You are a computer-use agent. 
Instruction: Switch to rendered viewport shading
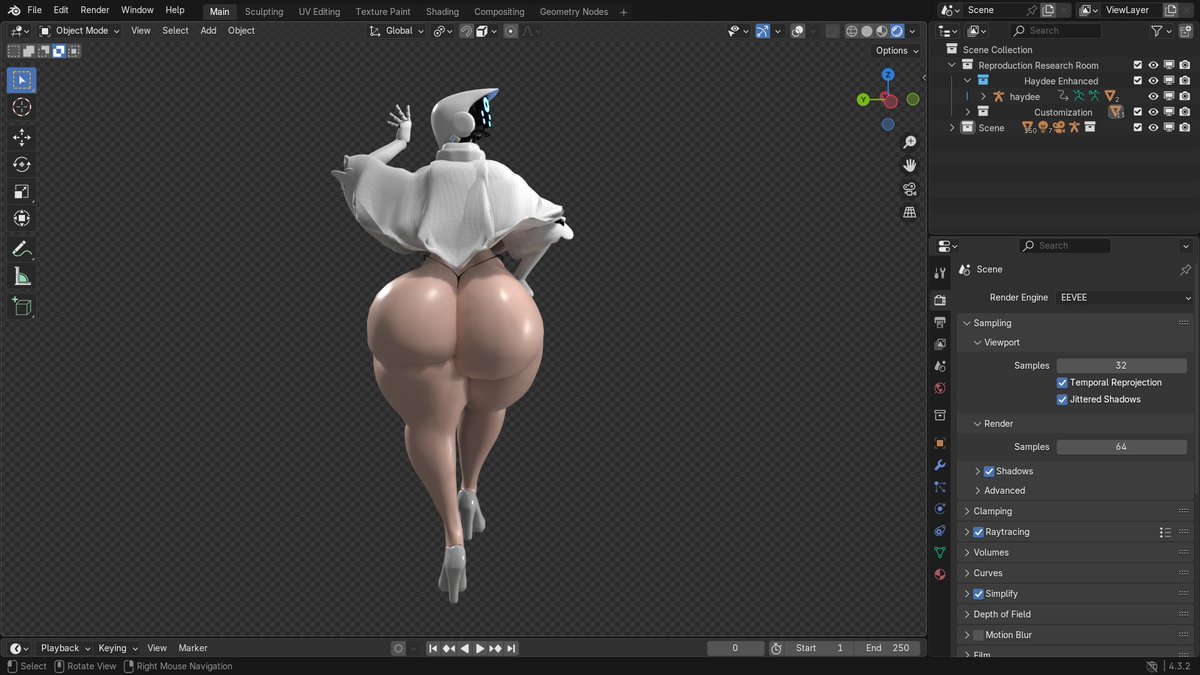(x=897, y=31)
